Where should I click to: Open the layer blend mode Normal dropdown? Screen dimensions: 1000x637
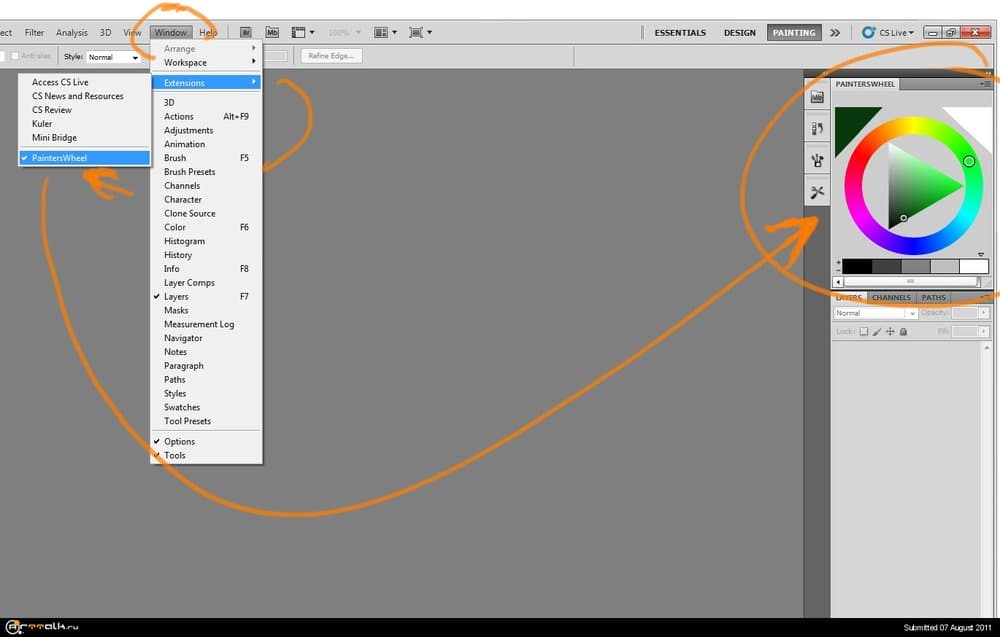(875, 313)
